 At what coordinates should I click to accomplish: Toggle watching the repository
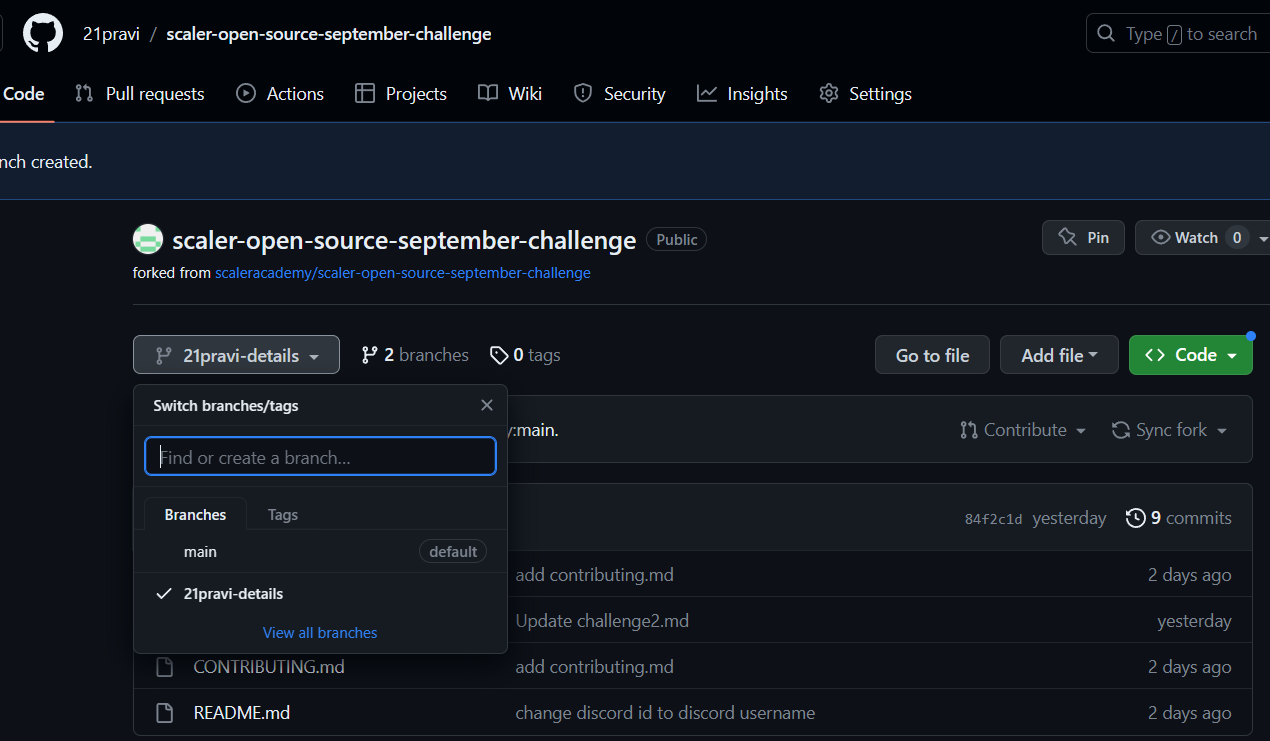click(x=1196, y=237)
